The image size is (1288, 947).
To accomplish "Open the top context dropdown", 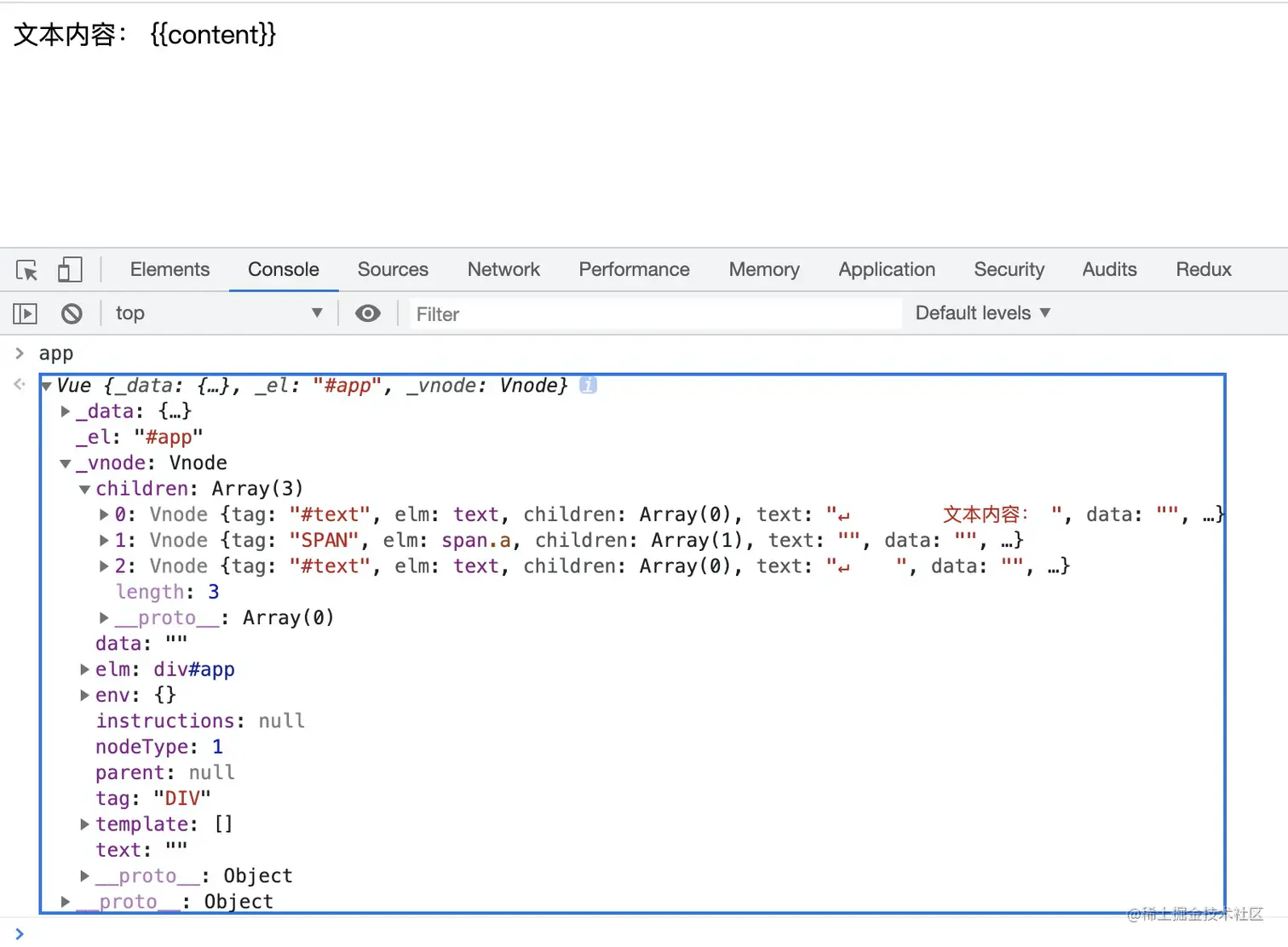I will click(218, 313).
